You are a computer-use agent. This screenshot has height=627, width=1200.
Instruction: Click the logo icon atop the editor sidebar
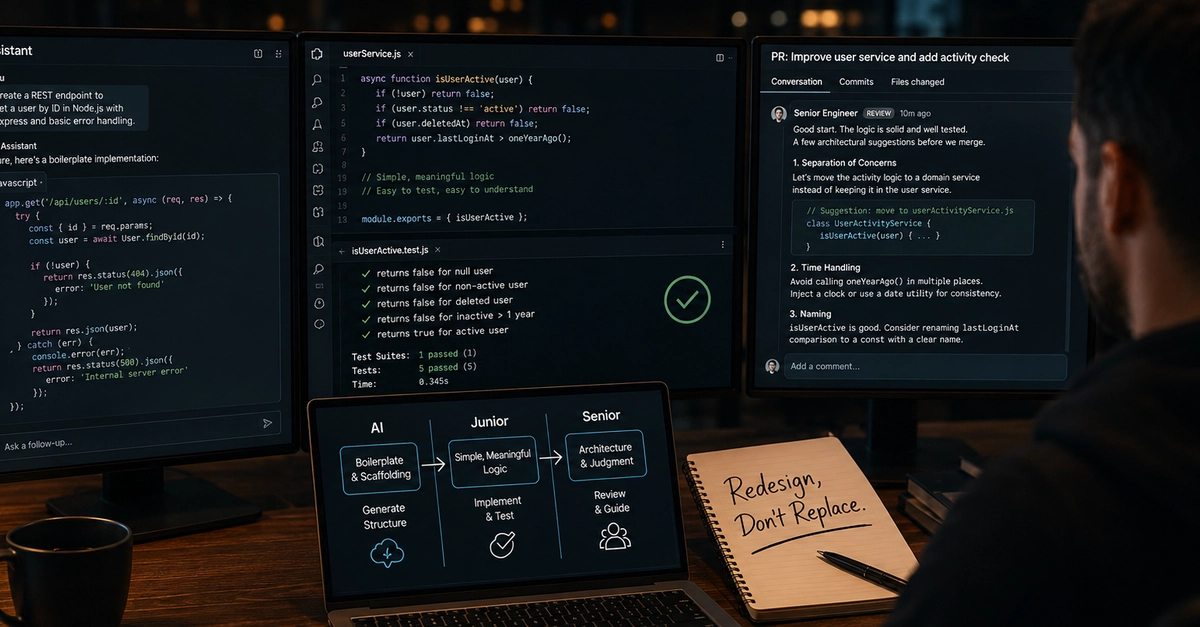click(x=317, y=55)
